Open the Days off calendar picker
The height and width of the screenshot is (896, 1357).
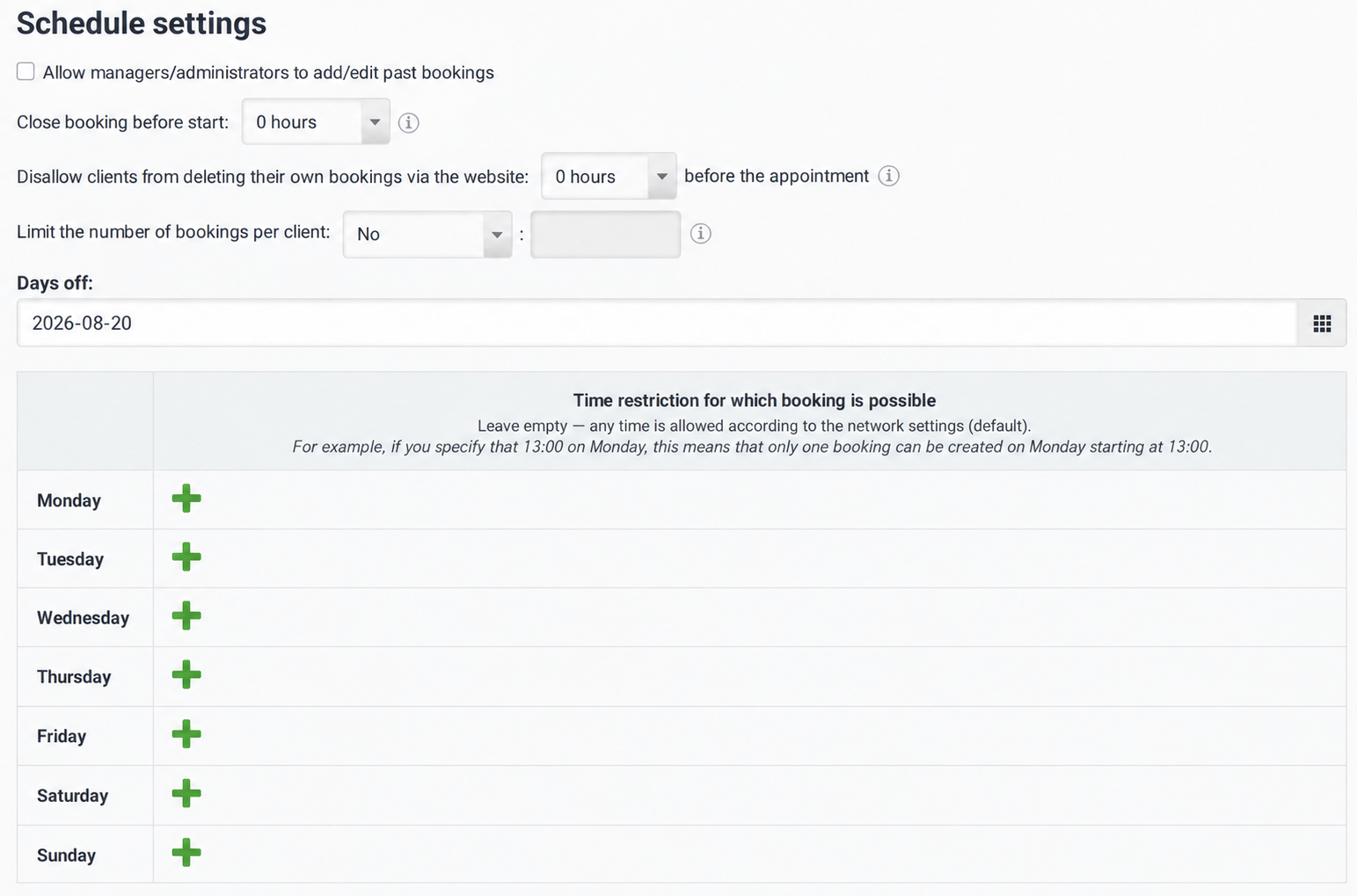(1322, 324)
